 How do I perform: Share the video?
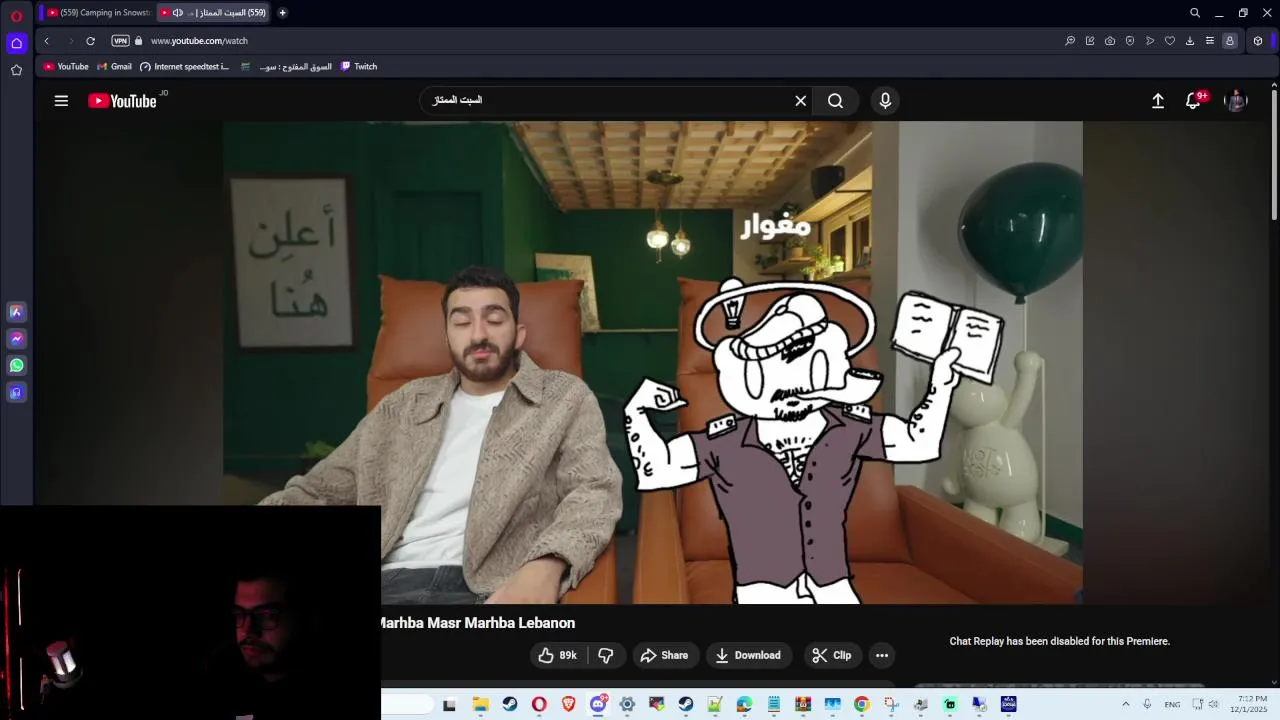664,655
